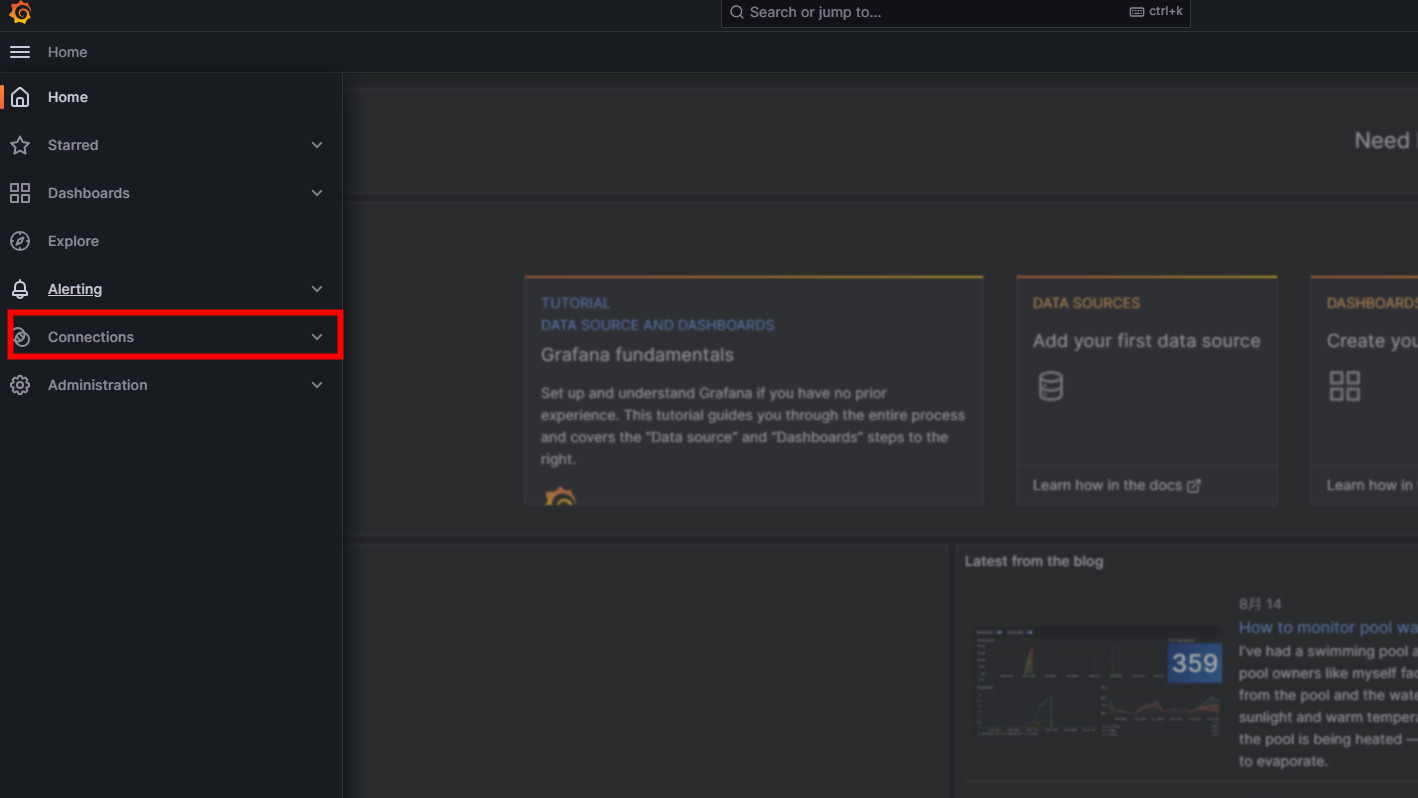Open Starred in the sidebar menu
The image size is (1418, 798).
(x=73, y=145)
